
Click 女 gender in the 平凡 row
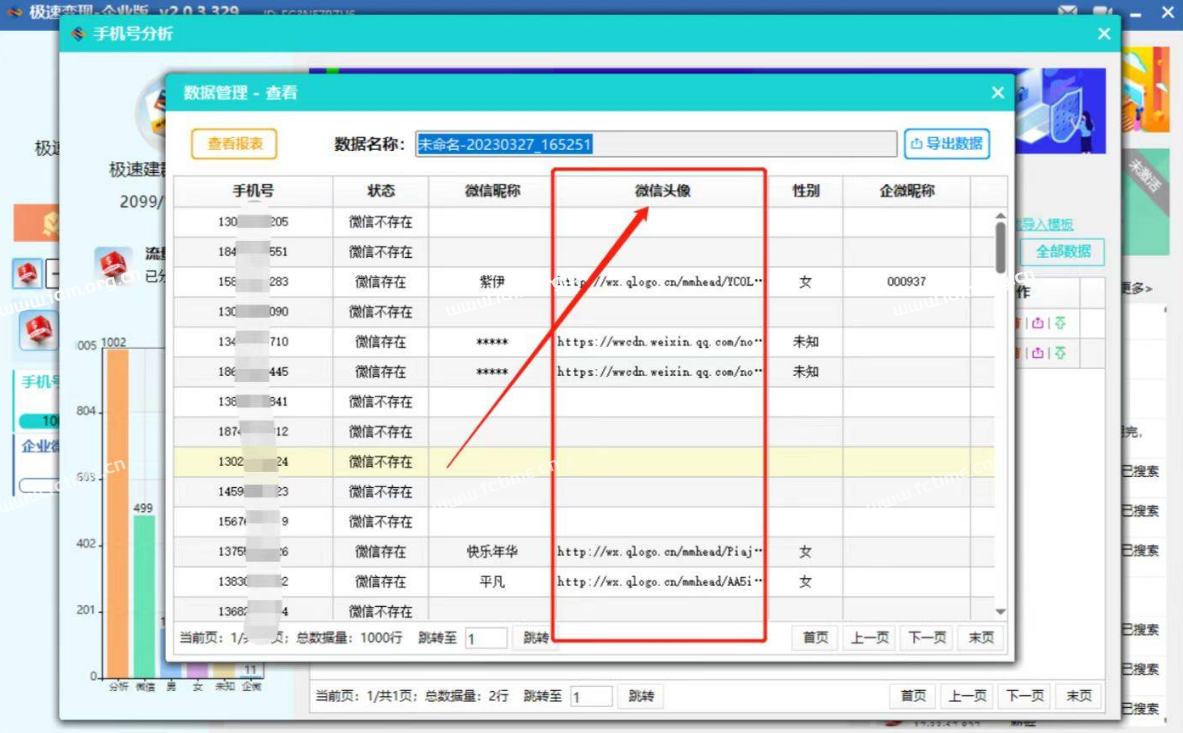806,581
